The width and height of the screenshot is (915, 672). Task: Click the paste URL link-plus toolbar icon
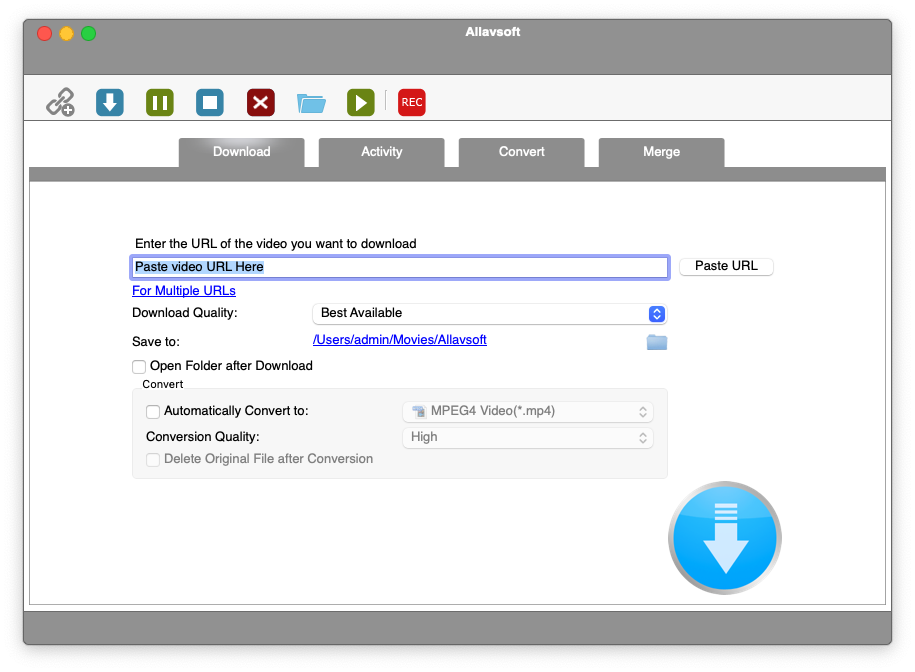pos(61,103)
